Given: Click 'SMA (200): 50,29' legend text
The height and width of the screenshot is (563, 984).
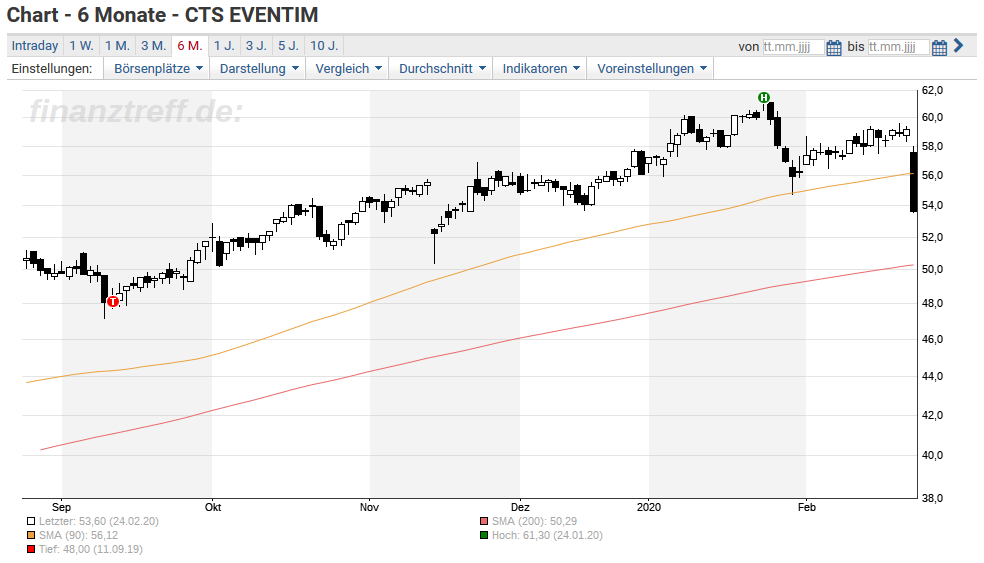Looking at the screenshot, I should point(534,521).
